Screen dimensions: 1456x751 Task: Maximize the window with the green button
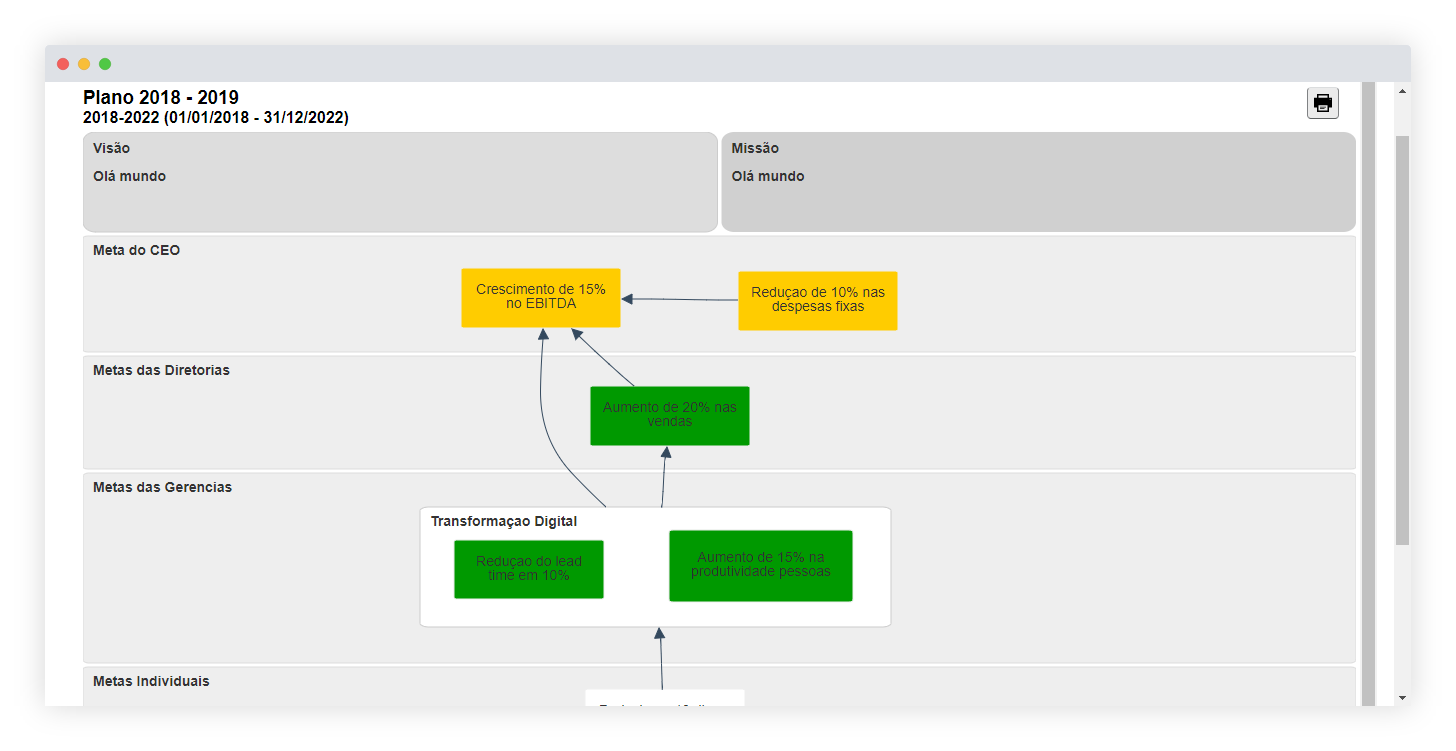(x=105, y=64)
